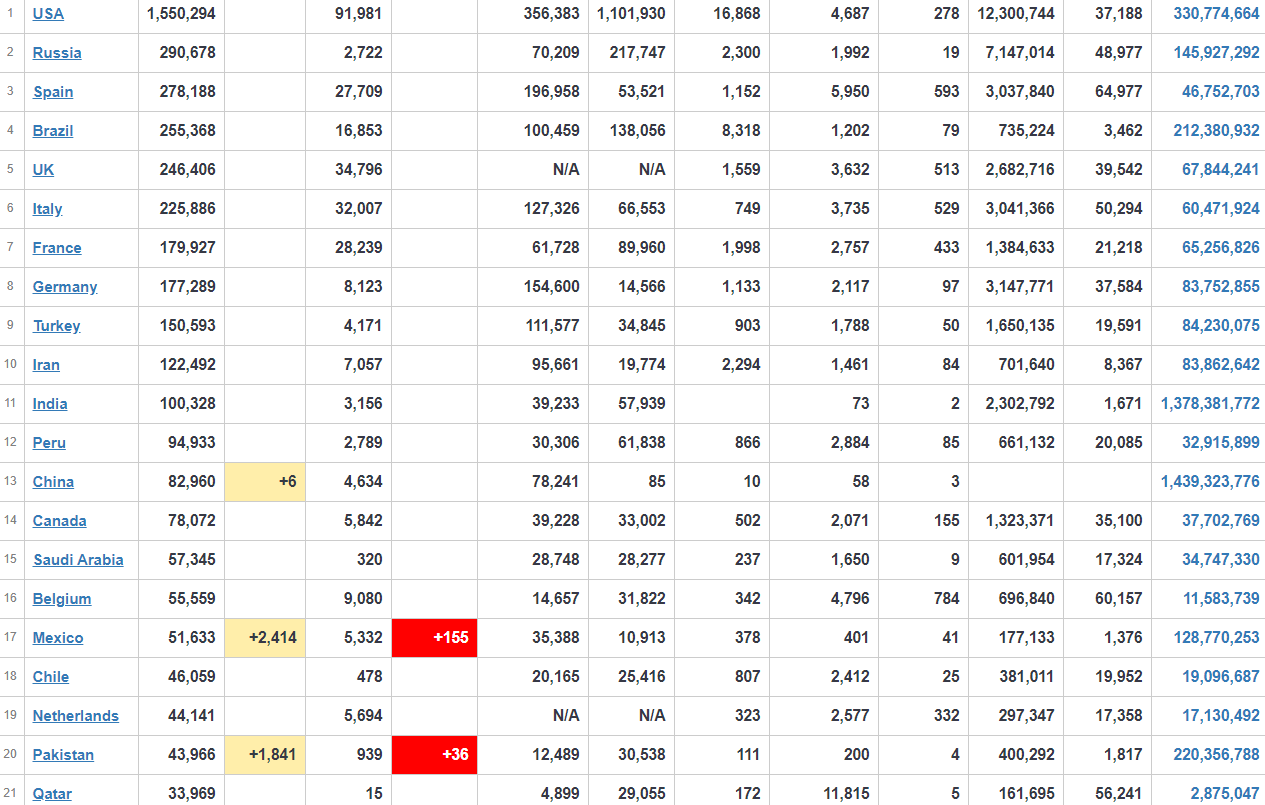Click Turkey population 84,230,075
This screenshot has width=1265, height=805.
click(1220, 326)
